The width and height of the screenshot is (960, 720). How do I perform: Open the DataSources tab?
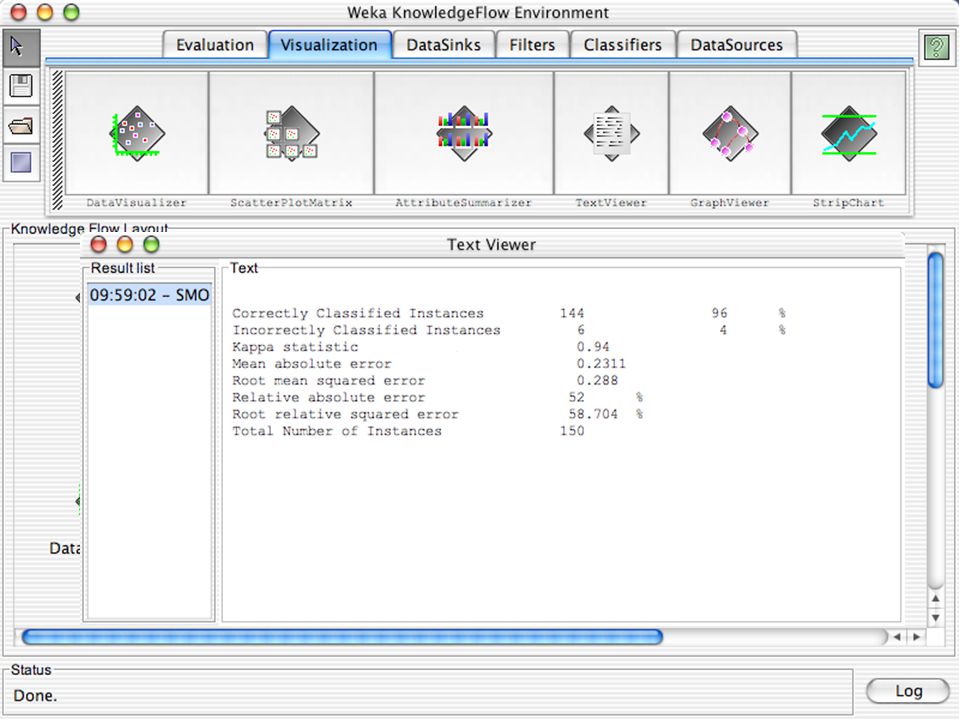[x=737, y=45]
